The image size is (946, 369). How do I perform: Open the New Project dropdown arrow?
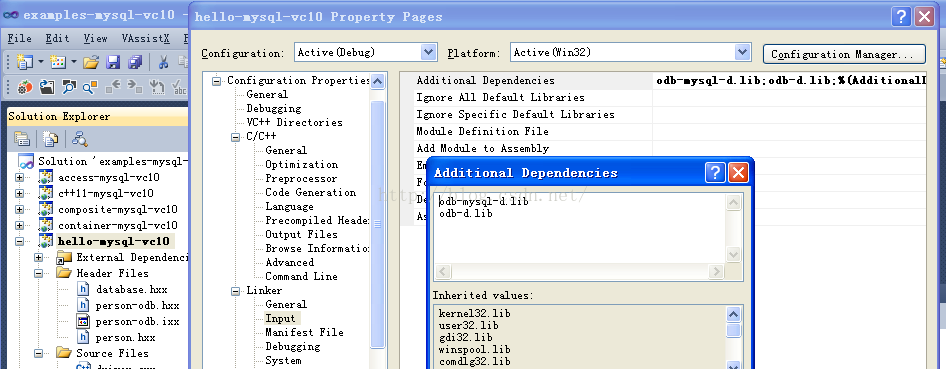click(41, 62)
